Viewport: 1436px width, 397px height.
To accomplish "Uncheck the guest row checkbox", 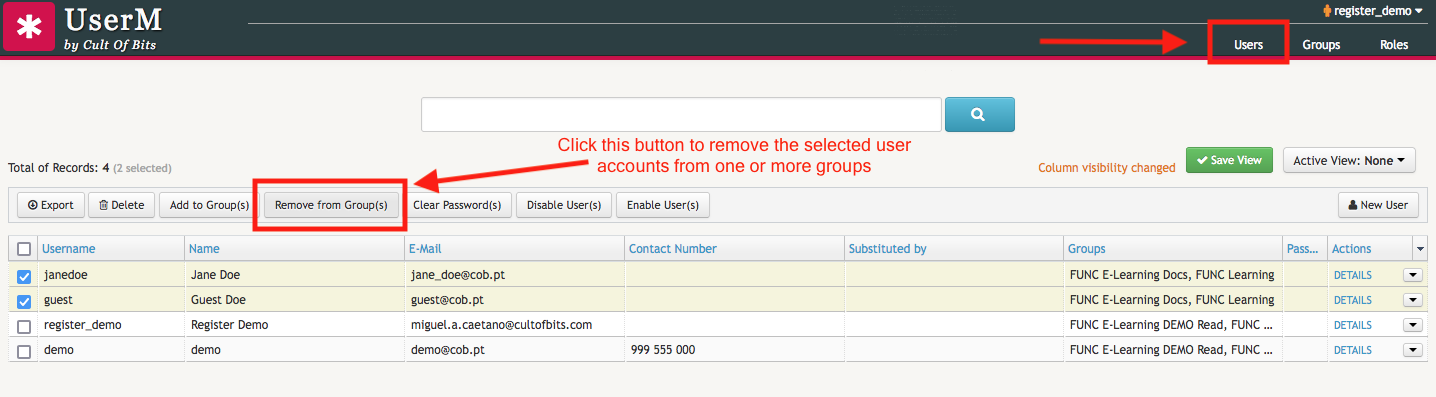I will coord(24,301).
